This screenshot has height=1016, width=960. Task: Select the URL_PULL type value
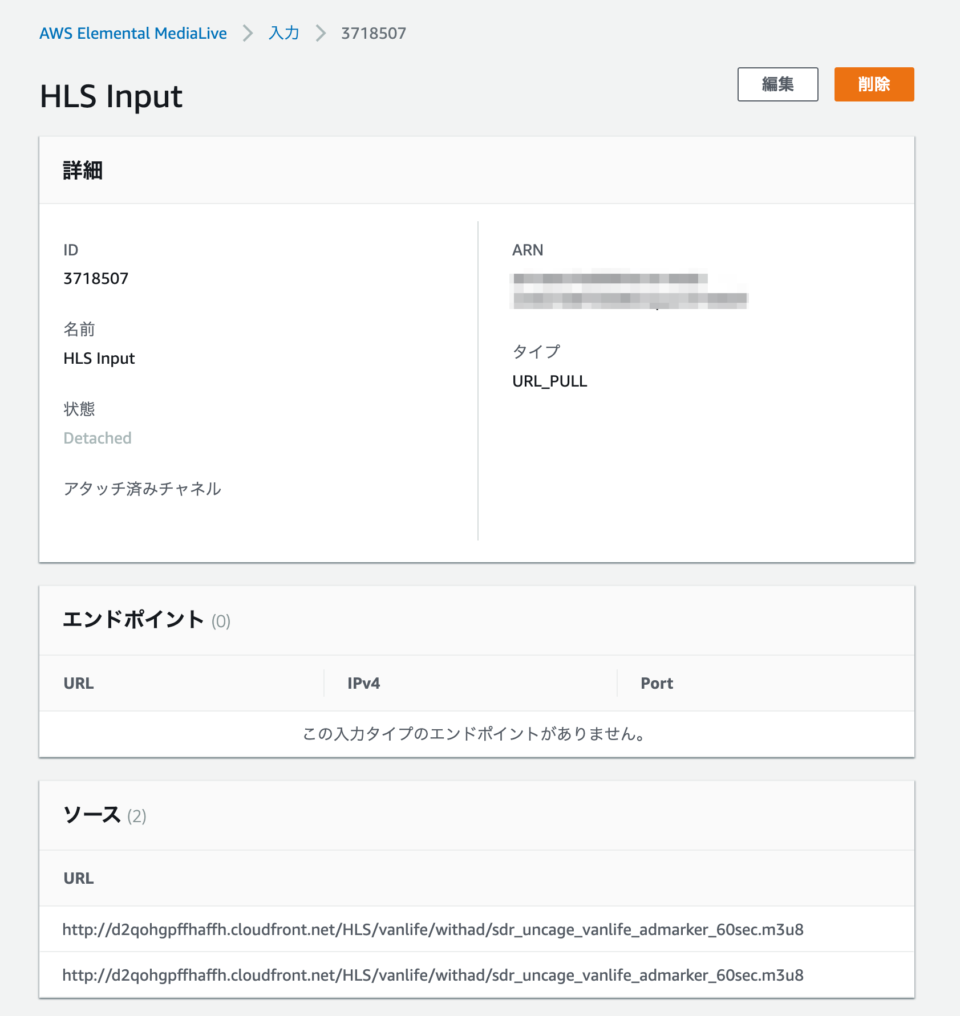pyautogui.click(x=549, y=380)
